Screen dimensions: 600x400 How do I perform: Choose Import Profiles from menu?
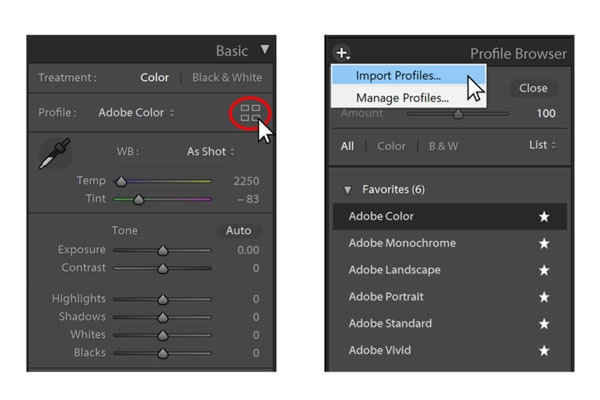[x=398, y=75]
